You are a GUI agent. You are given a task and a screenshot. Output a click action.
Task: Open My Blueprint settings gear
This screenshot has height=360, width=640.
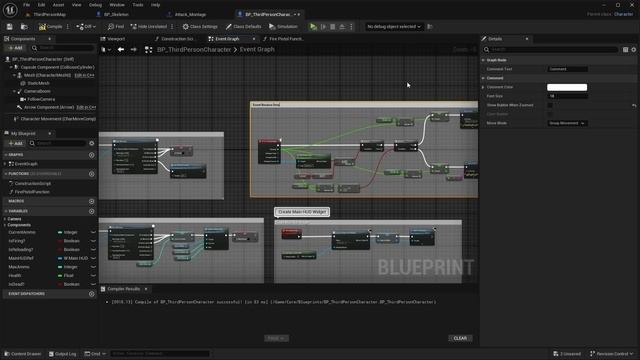[x=91, y=143]
